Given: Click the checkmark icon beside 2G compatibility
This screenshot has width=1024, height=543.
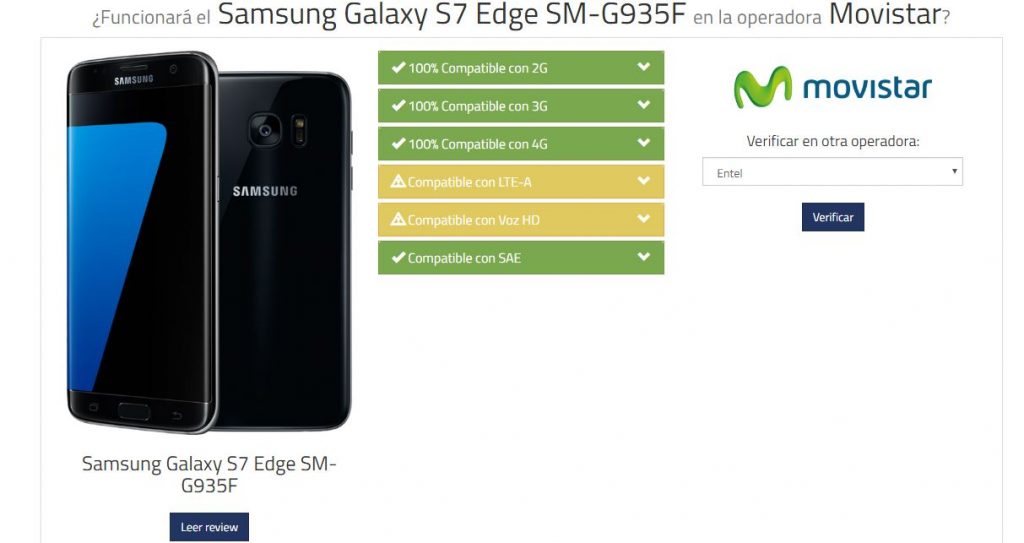Looking at the screenshot, I should point(398,67).
